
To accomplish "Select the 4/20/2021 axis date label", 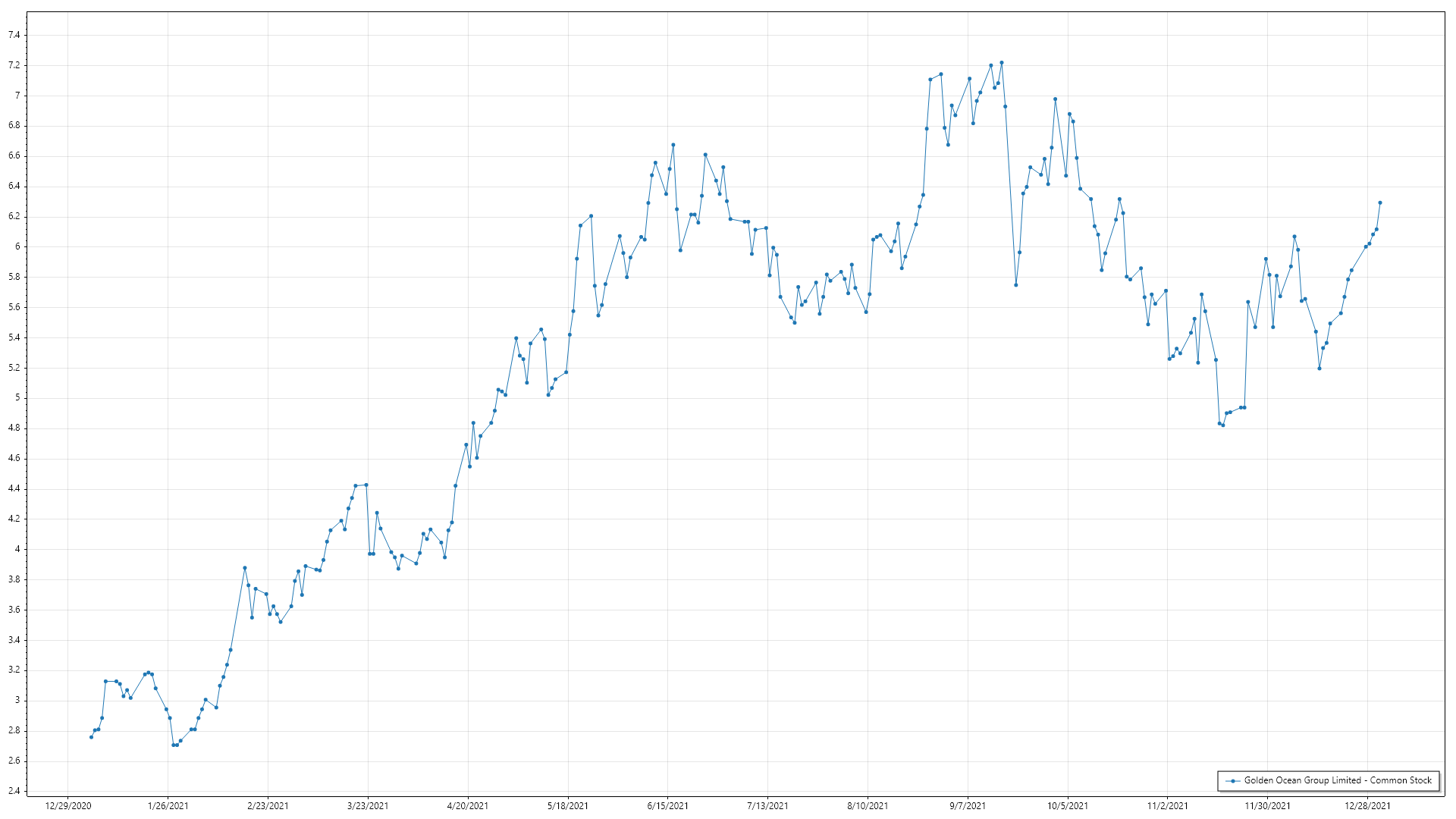I will 468,806.
